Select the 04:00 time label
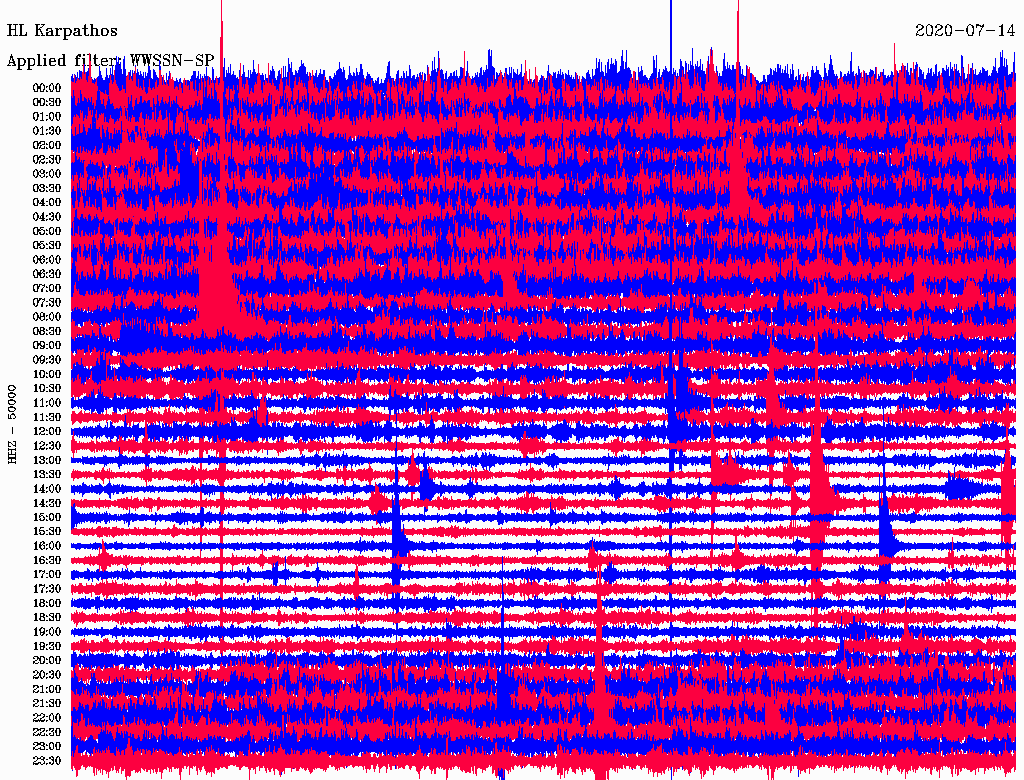1024x780 pixels. (47, 203)
